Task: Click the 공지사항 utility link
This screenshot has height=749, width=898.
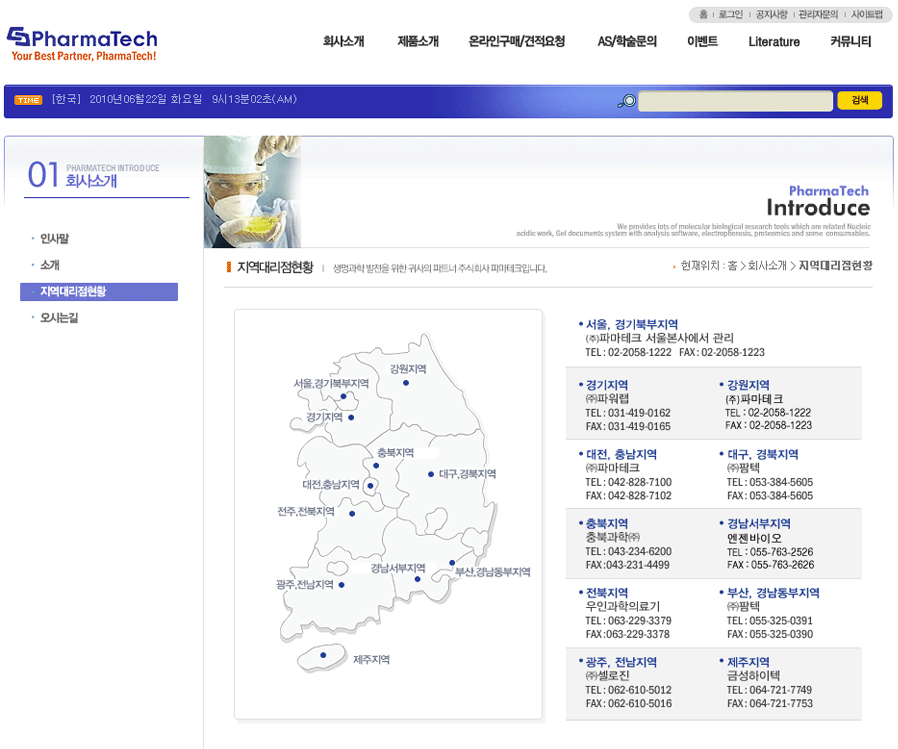Action: pyautogui.click(x=771, y=14)
